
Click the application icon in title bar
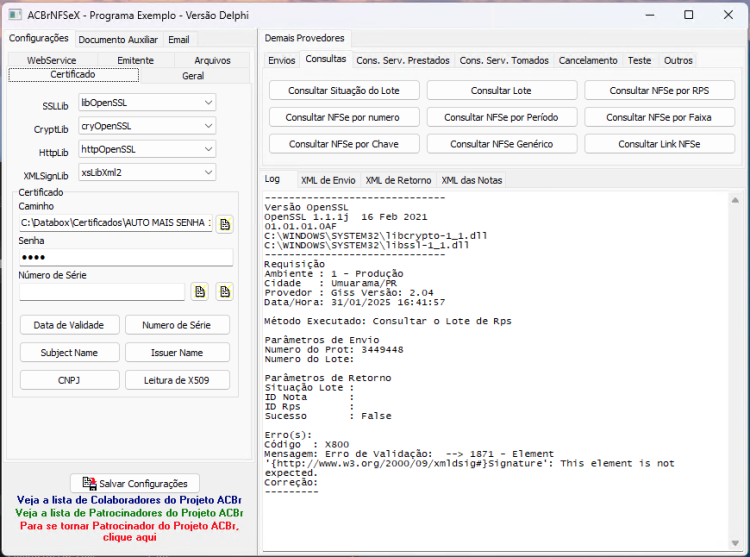tap(15, 15)
